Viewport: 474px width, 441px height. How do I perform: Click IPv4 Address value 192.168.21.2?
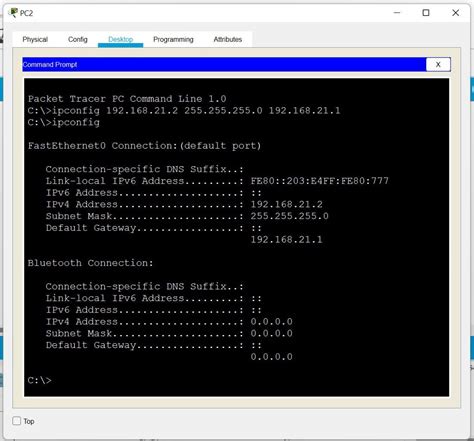point(286,204)
